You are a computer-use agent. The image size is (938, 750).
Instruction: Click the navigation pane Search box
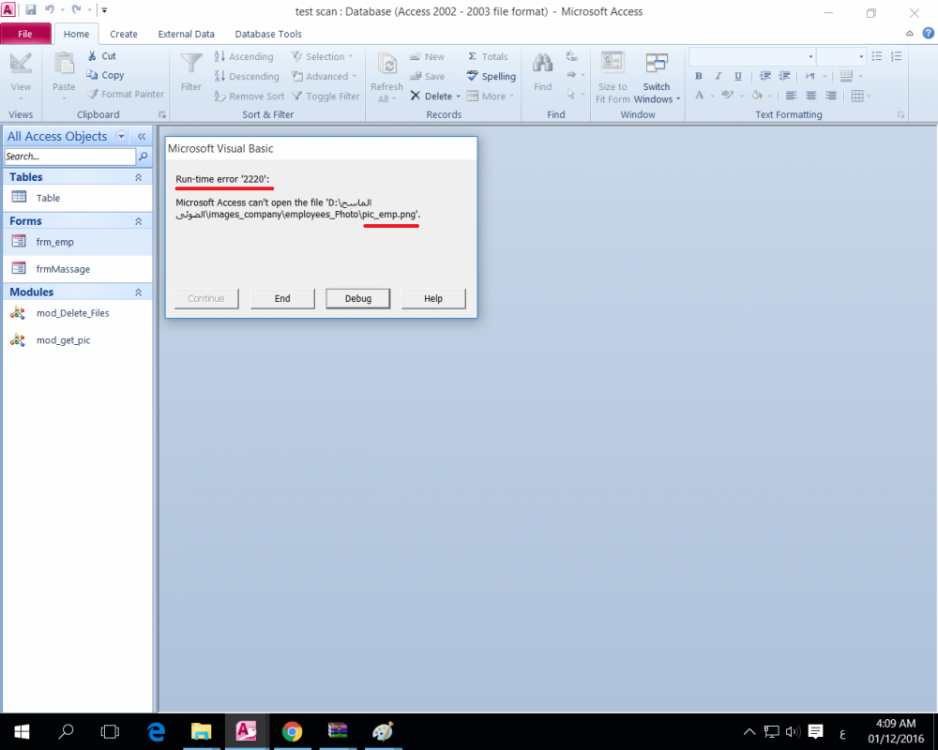coord(70,157)
